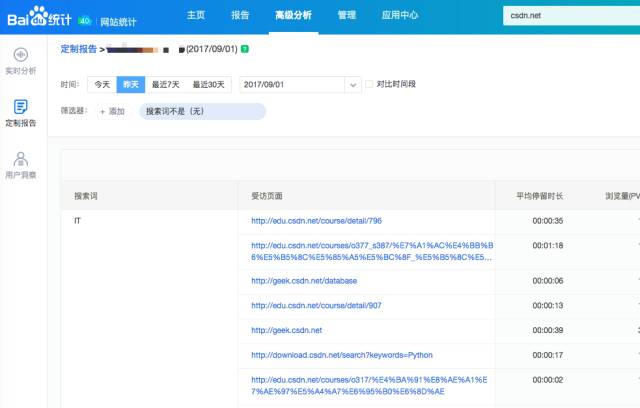Screen dimensions: 640x408
Task: Open the 实时分析 sidebar icon
Action: tap(21, 55)
